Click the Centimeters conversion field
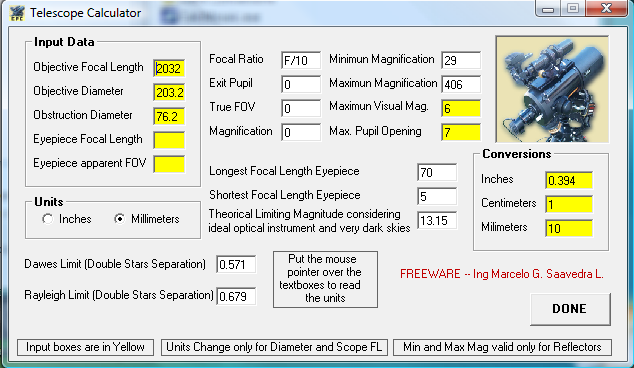This screenshot has width=634, height=368. pos(569,204)
